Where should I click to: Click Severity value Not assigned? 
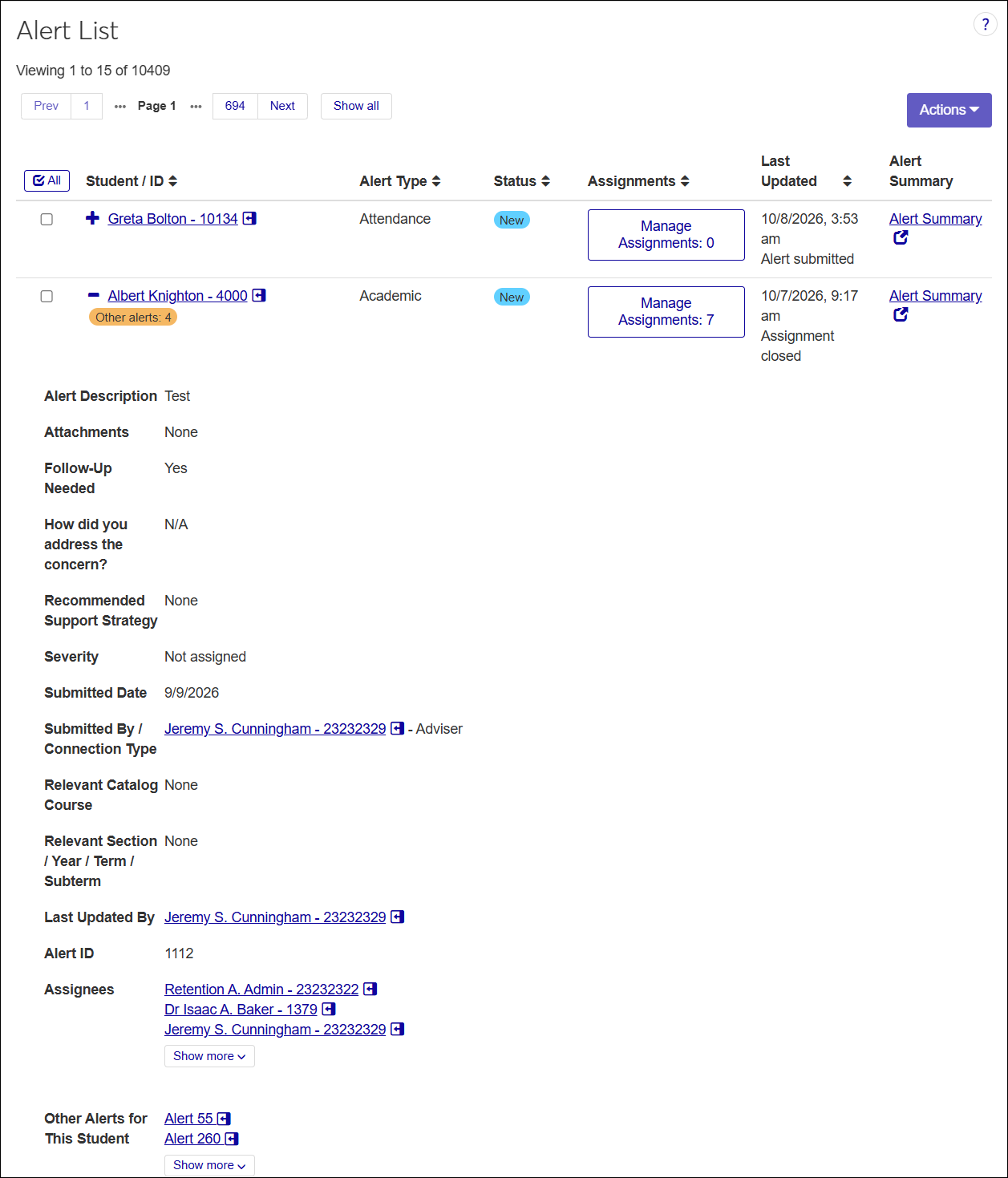tap(205, 657)
